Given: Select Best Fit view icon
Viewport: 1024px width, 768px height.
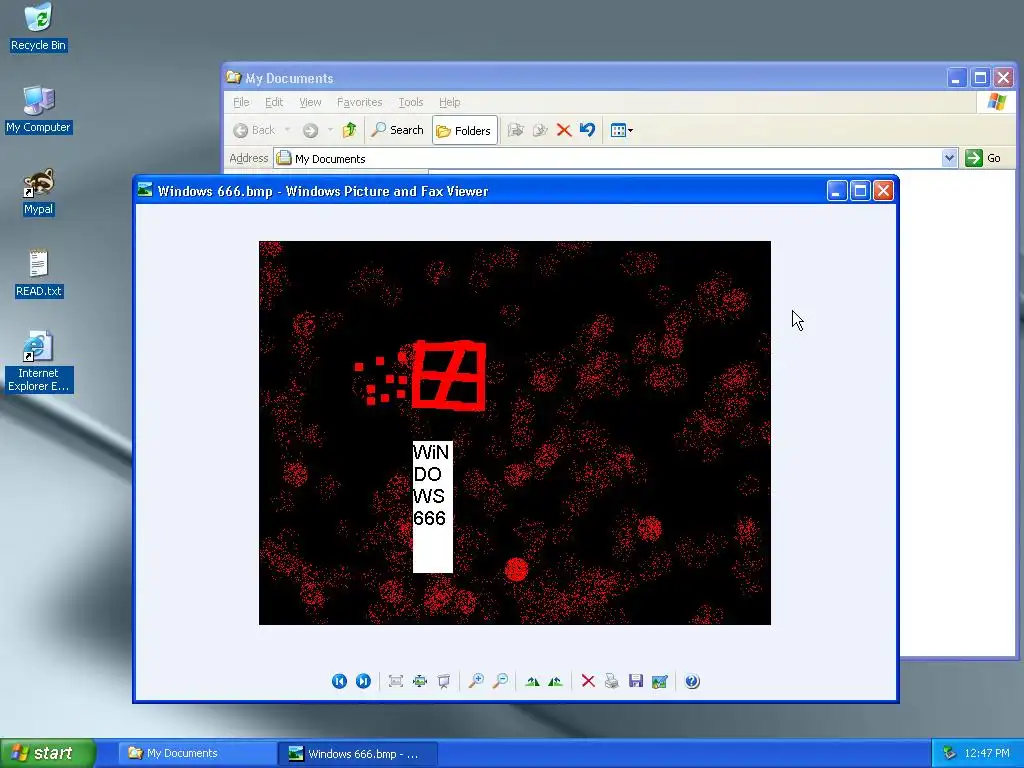Looking at the screenshot, I should (x=395, y=681).
